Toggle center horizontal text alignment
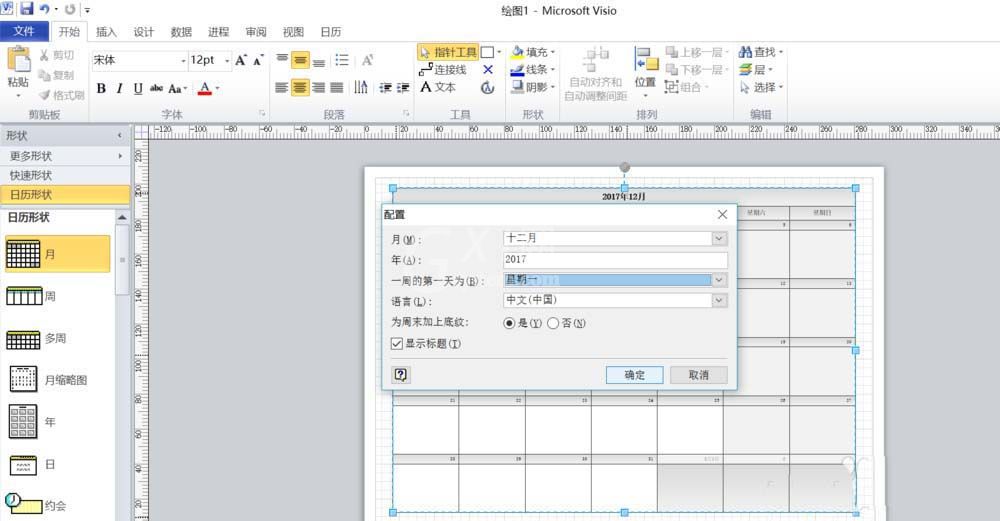1000x521 pixels. [x=300, y=87]
